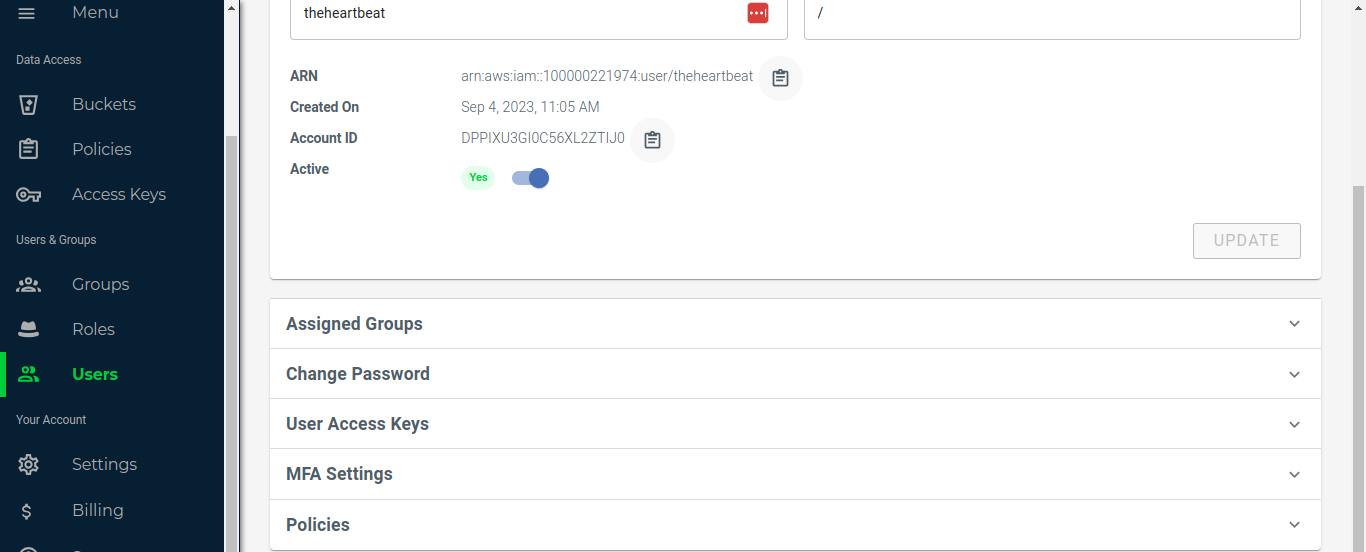The width and height of the screenshot is (1366, 552).
Task: Click the Active label
Action: click(309, 169)
